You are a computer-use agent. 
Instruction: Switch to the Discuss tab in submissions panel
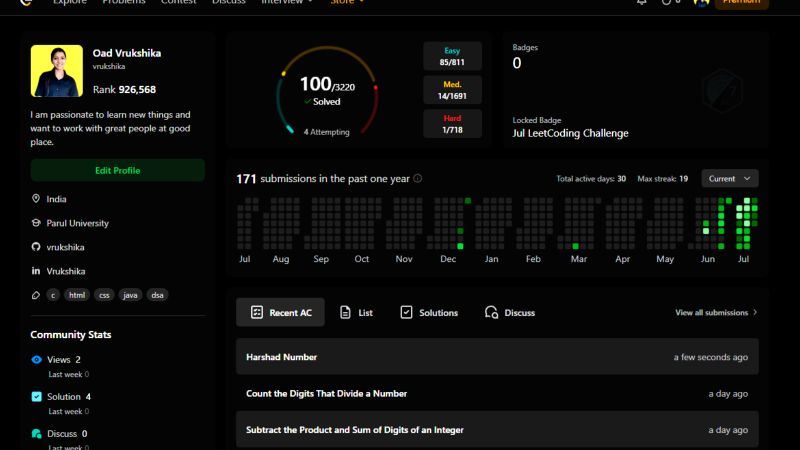510,312
